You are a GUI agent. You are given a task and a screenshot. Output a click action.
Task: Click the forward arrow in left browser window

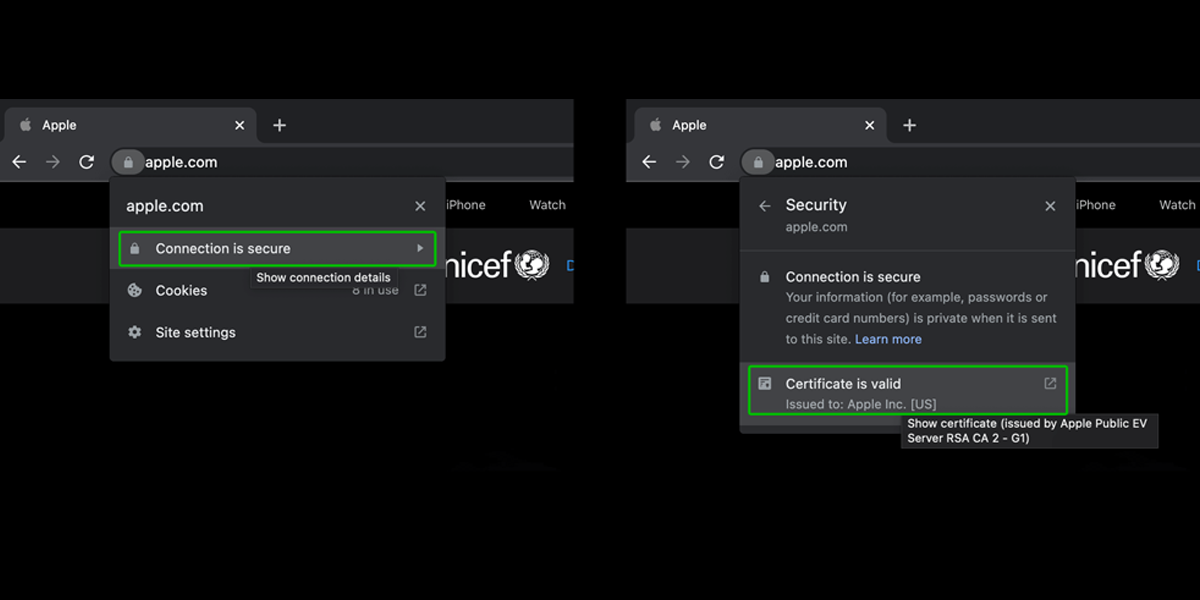click(x=53, y=162)
